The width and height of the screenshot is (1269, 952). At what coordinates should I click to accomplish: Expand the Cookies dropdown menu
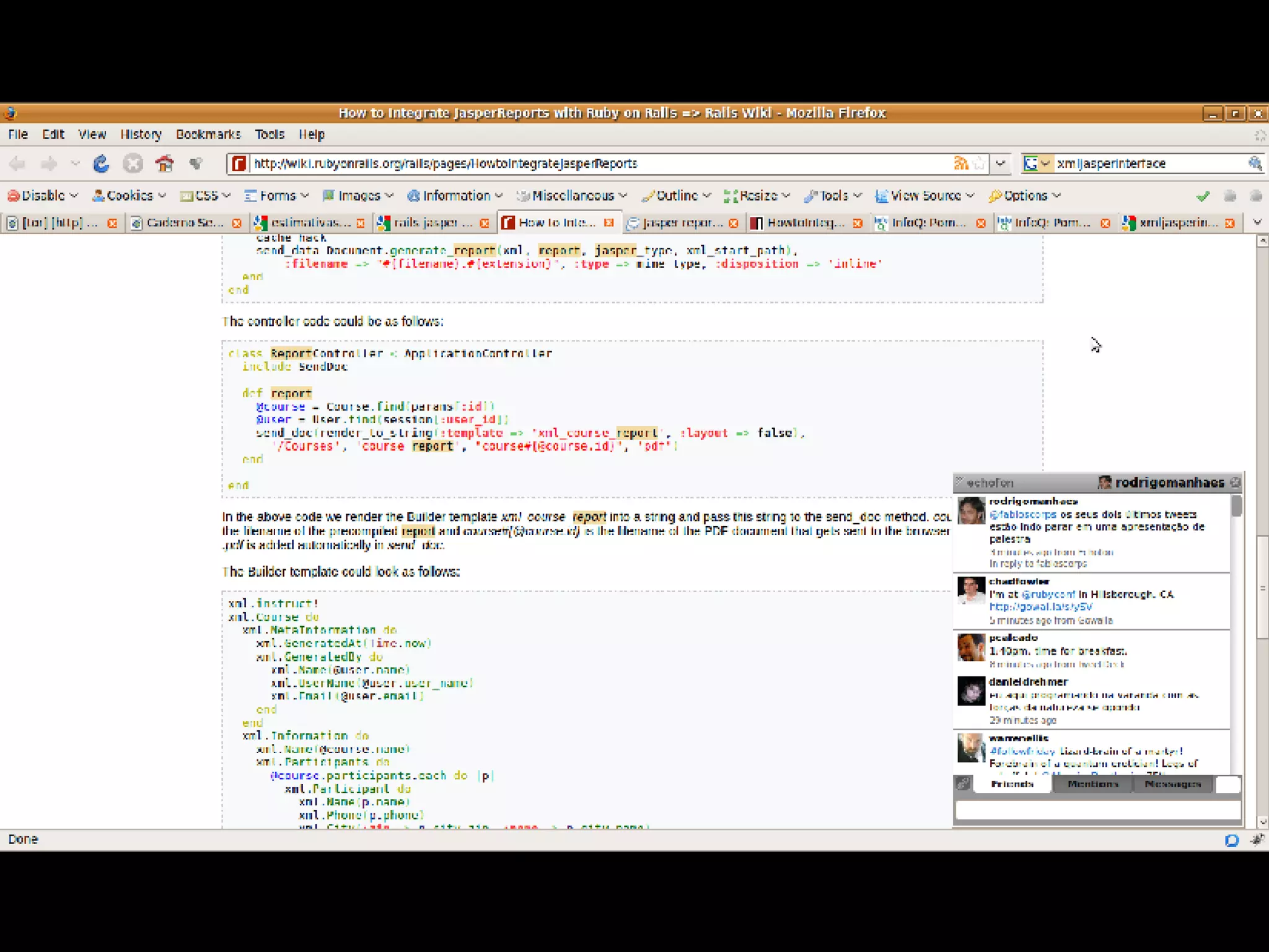coord(129,196)
